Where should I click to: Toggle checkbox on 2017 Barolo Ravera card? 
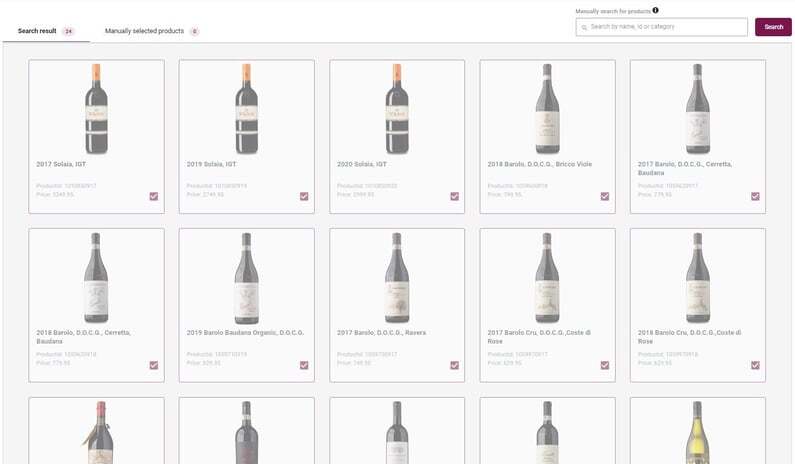tap(454, 365)
